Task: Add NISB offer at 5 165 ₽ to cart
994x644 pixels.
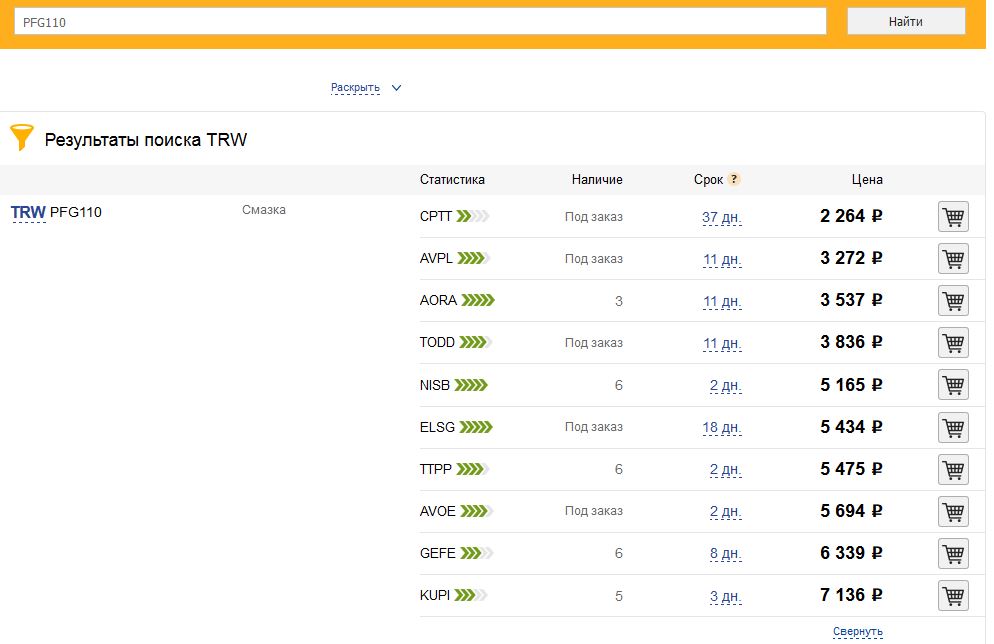Action: (x=953, y=385)
